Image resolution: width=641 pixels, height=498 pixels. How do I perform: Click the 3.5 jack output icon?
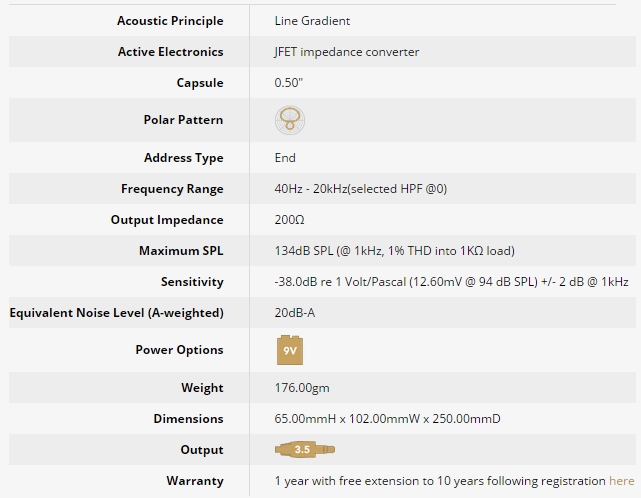[x=305, y=449]
